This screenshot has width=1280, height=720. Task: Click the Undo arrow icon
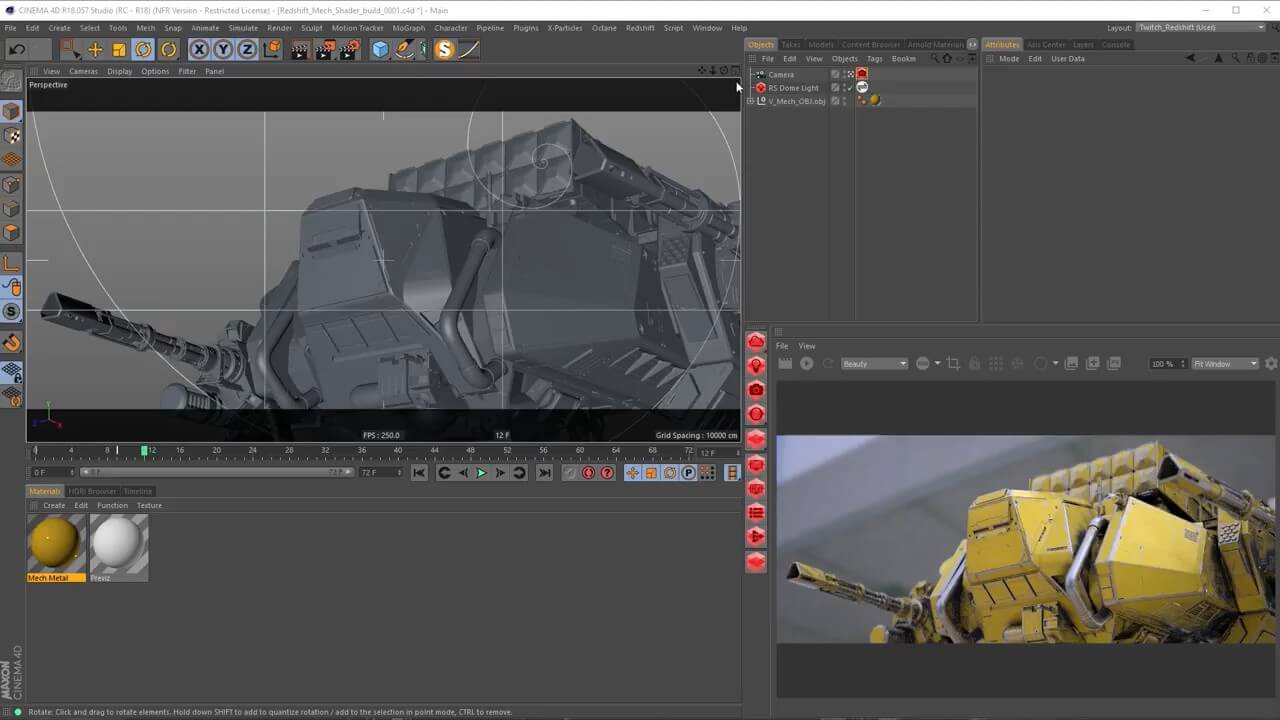coord(17,49)
